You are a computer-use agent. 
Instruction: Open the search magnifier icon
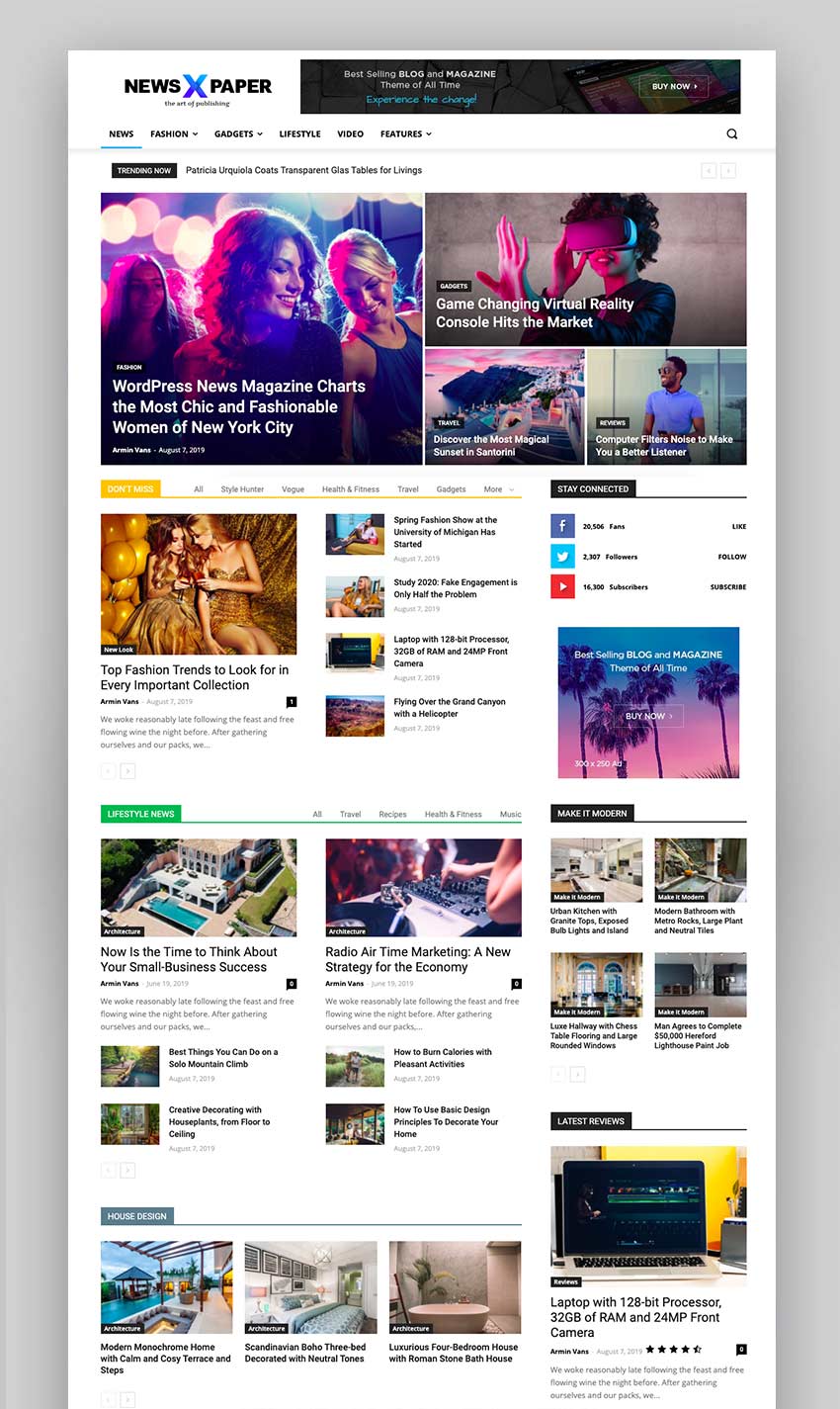(x=732, y=134)
